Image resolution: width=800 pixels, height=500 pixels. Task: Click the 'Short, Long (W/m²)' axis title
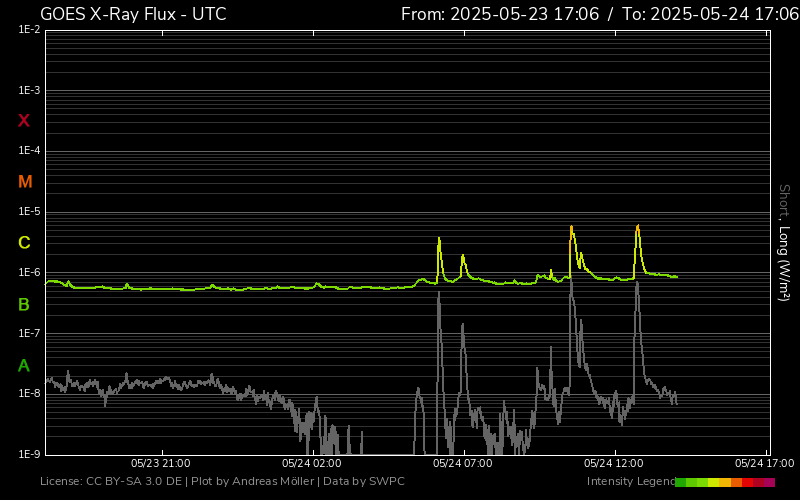click(784, 242)
